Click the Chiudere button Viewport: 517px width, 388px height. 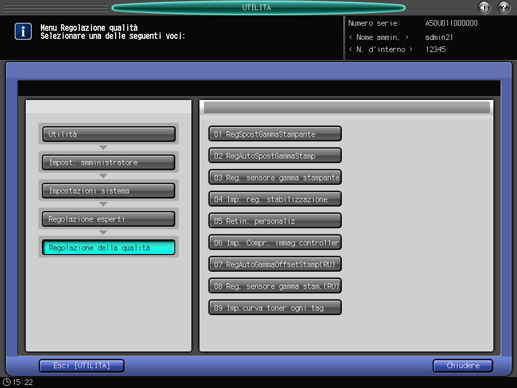463,366
